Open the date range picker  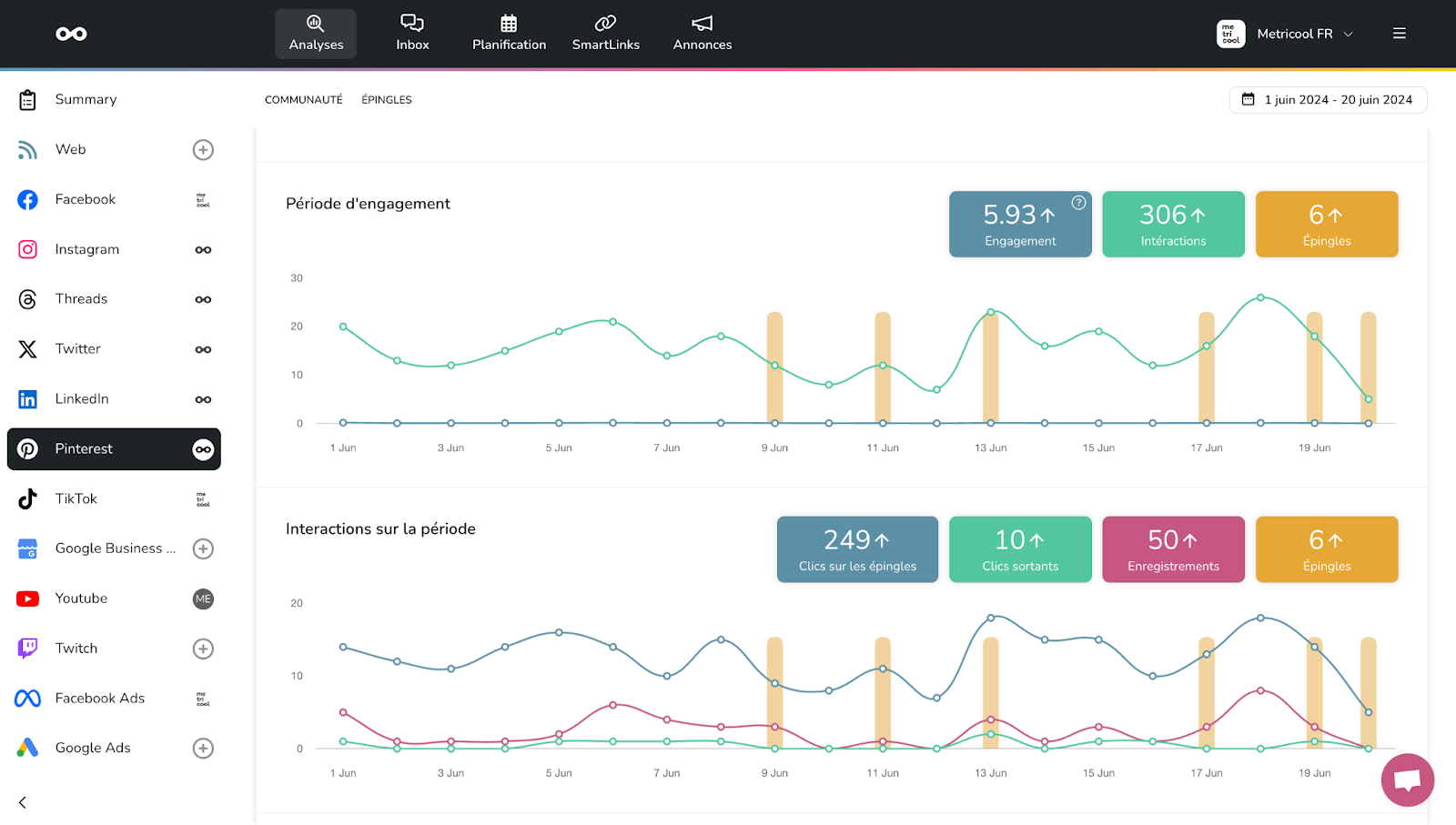point(1328,100)
